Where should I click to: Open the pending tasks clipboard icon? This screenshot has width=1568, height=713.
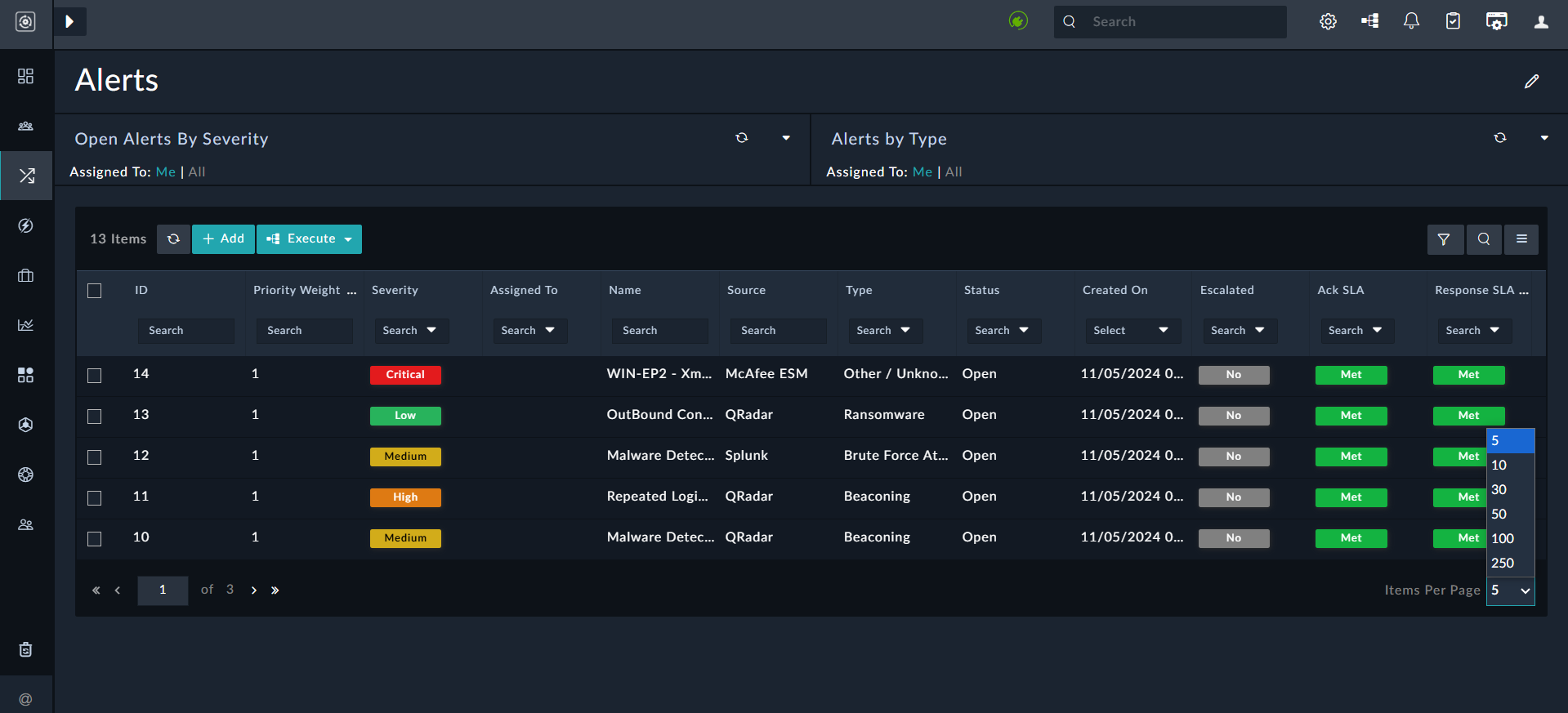(x=1454, y=21)
